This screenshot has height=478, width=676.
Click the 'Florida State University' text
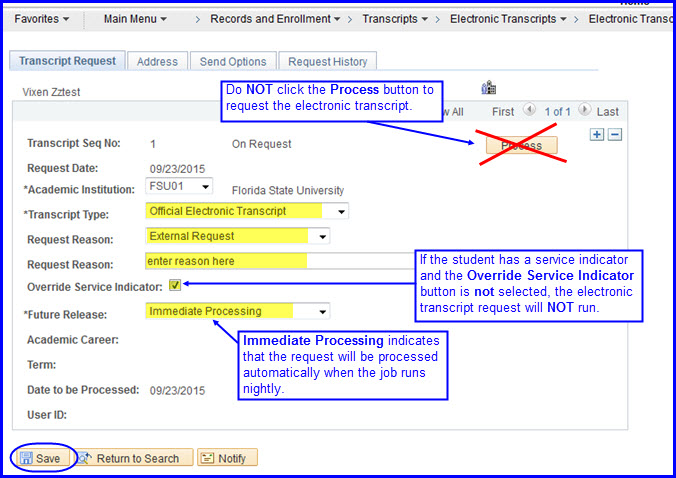(288, 190)
